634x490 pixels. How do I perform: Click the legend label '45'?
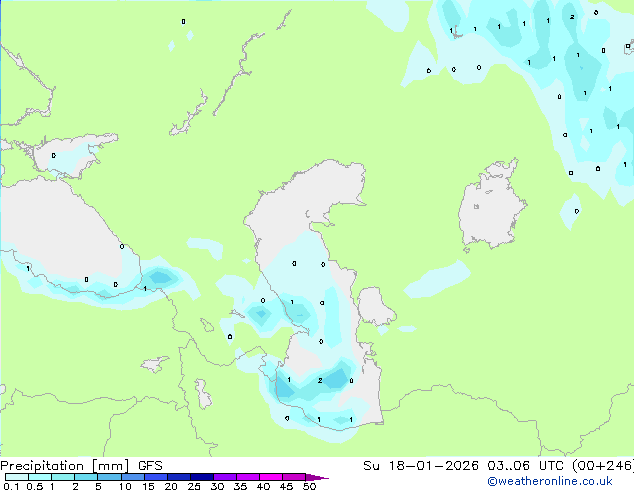click(286, 486)
